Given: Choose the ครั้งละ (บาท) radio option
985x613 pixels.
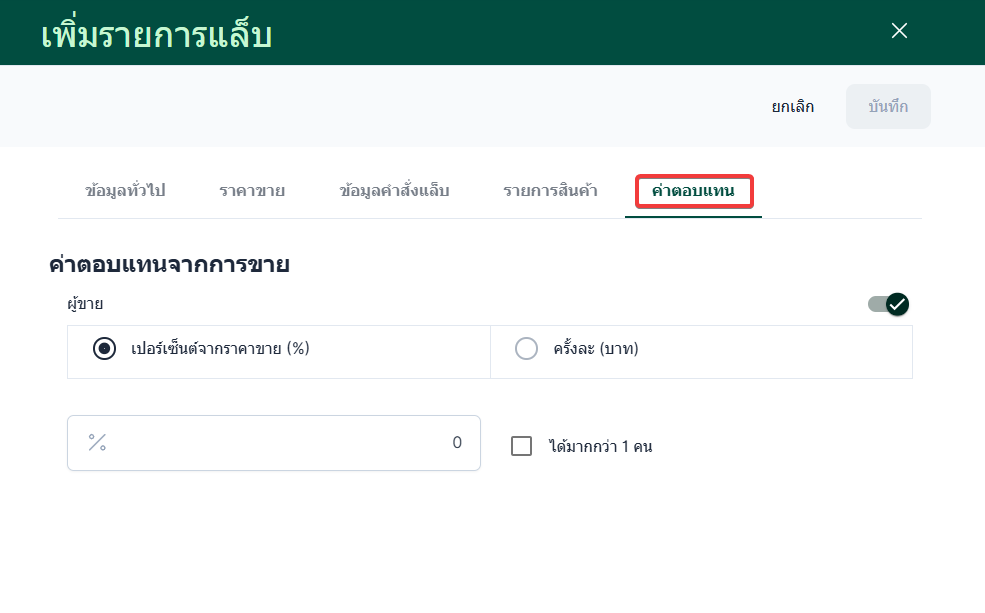Looking at the screenshot, I should [526, 349].
